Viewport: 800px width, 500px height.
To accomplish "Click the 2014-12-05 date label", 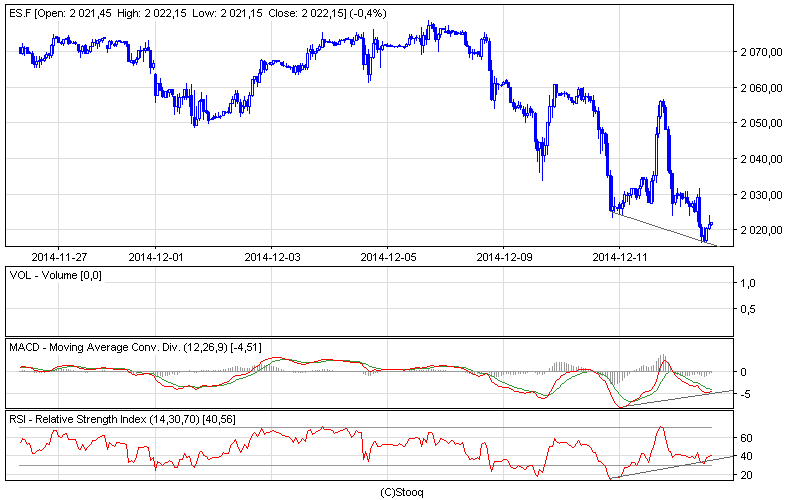I will [x=388, y=257].
